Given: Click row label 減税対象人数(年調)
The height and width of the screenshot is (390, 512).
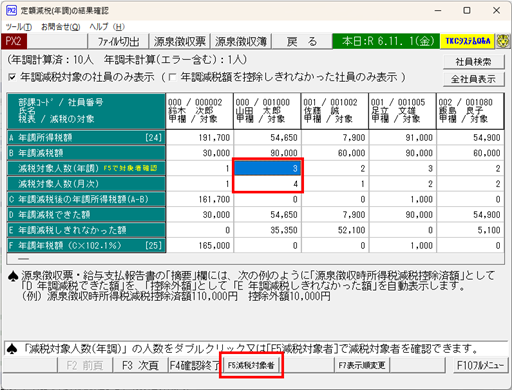Looking at the screenshot, I should click(x=86, y=168).
